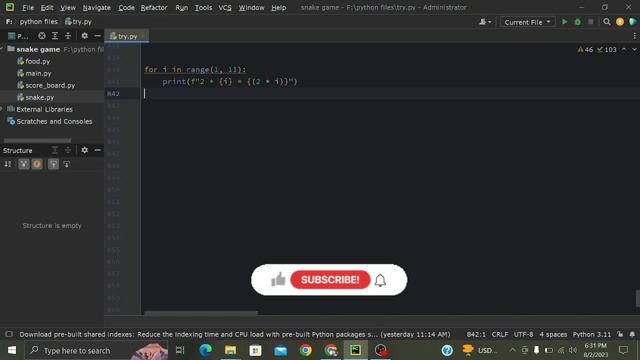Change UTF-8 file encoding in status bar
Viewport: 640px width, 360px height.
[523, 334]
